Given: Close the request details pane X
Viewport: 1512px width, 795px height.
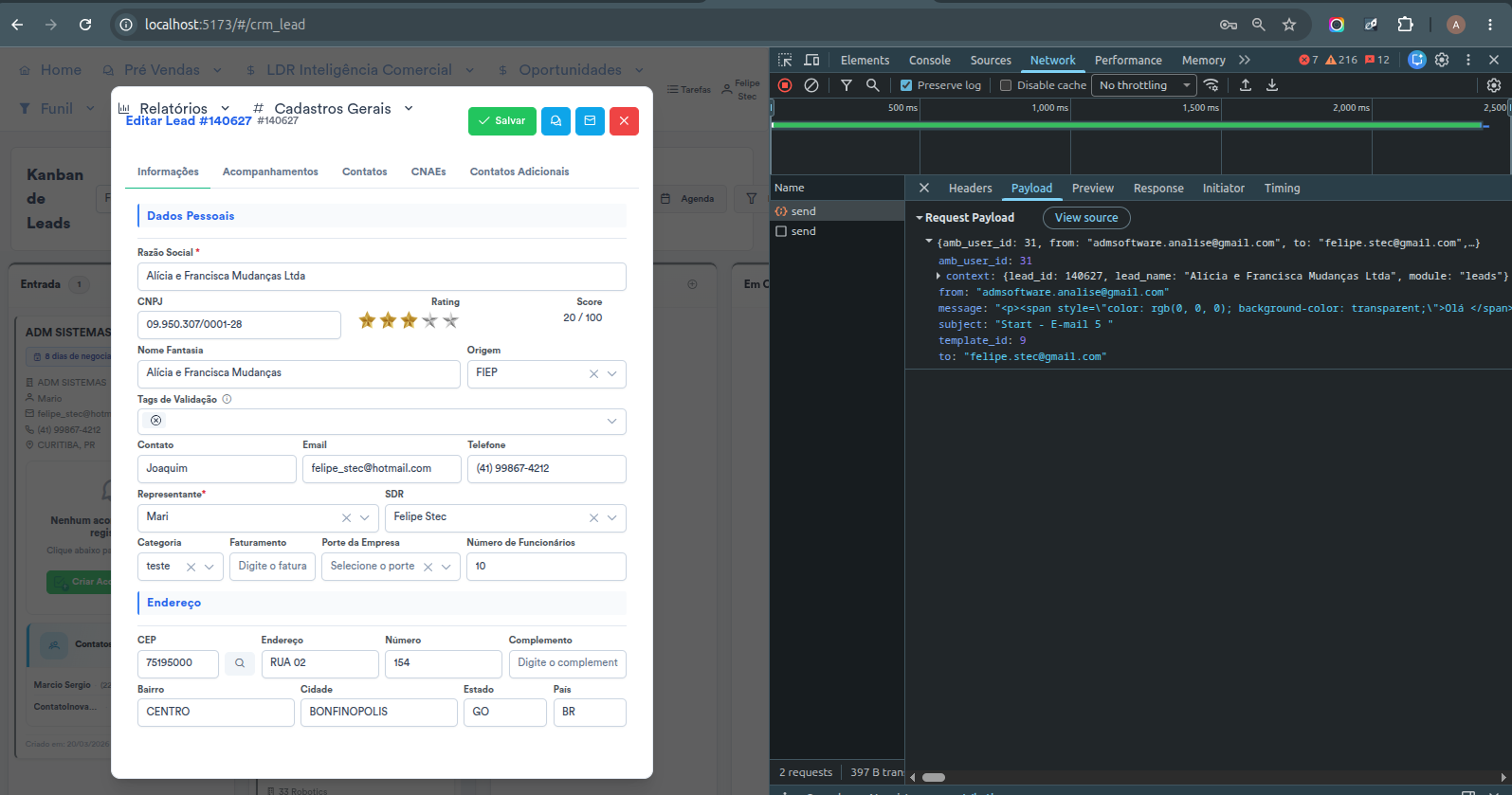Looking at the screenshot, I should click(924, 188).
